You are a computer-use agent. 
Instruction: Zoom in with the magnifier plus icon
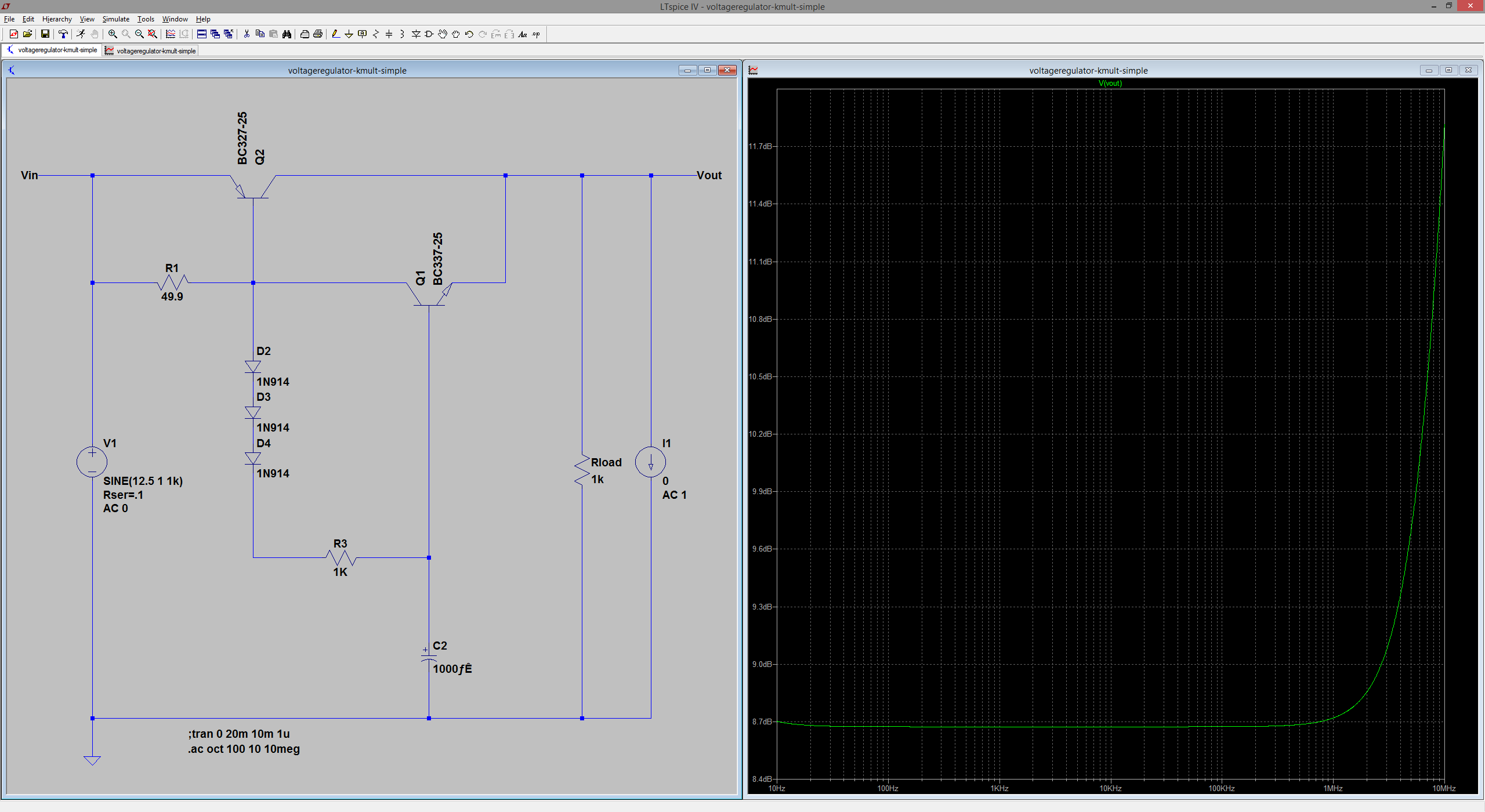pos(113,34)
